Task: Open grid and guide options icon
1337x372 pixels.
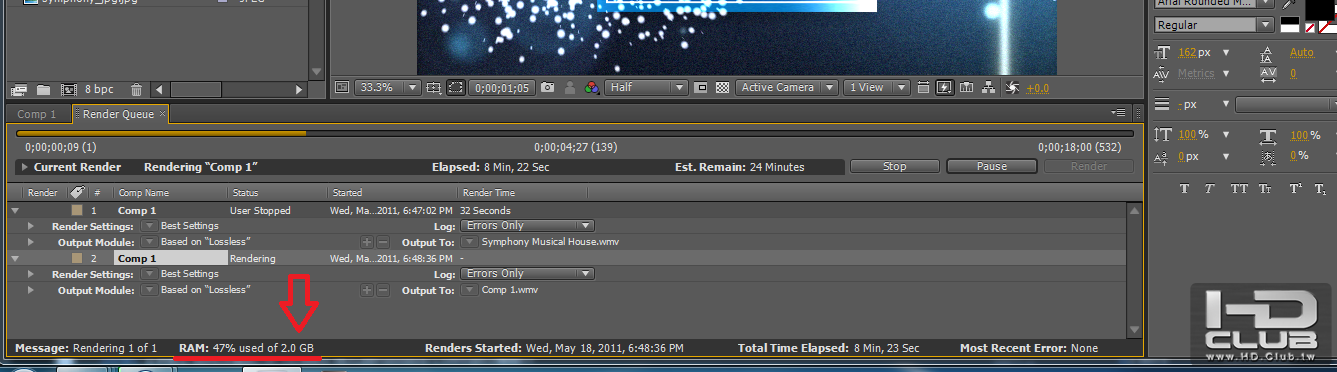Action: pos(433,88)
